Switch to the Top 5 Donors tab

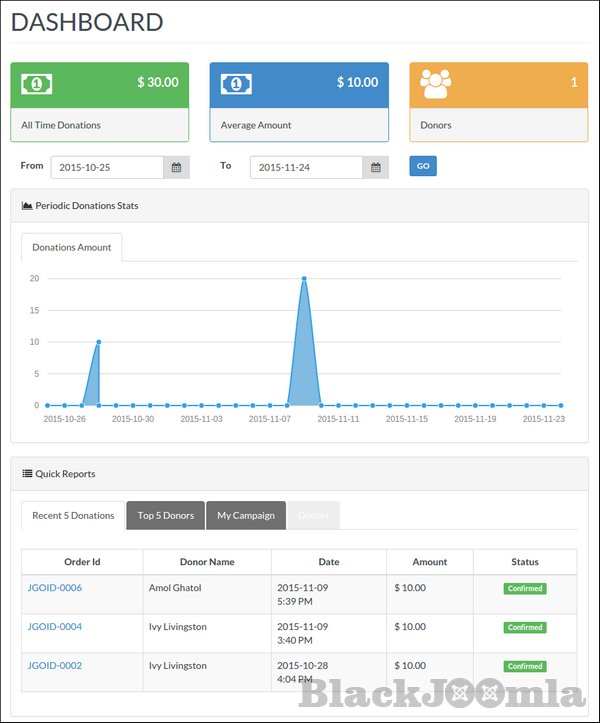pyautogui.click(x=165, y=516)
